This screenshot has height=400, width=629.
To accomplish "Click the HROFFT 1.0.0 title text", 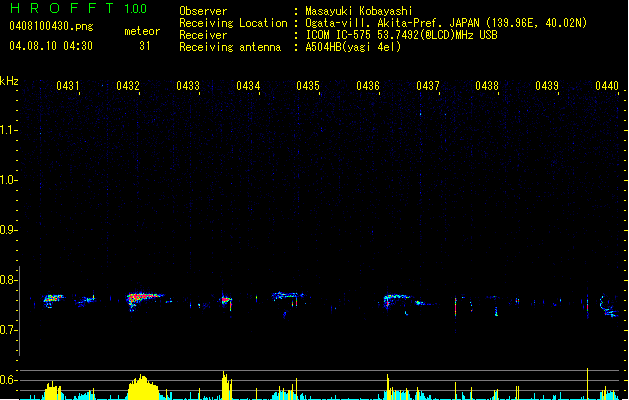I will pos(78,8).
